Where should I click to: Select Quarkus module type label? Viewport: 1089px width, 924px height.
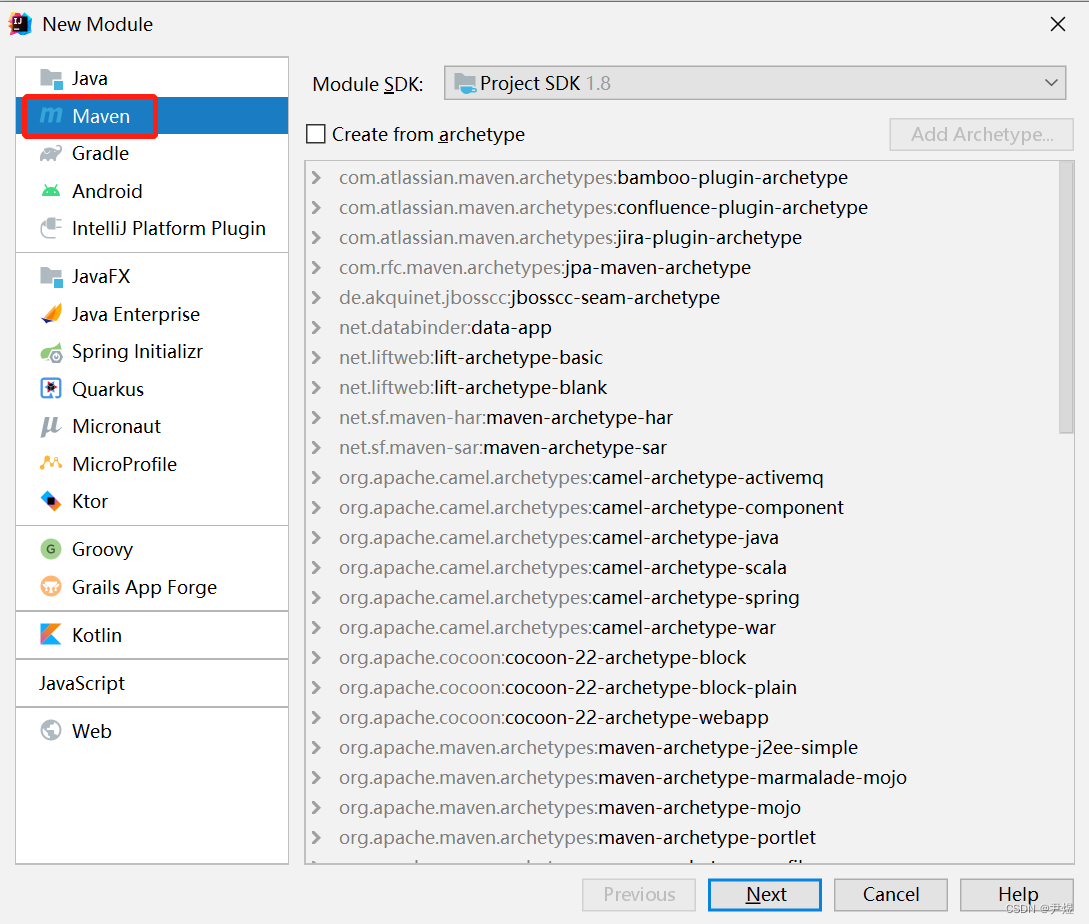[108, 390]
